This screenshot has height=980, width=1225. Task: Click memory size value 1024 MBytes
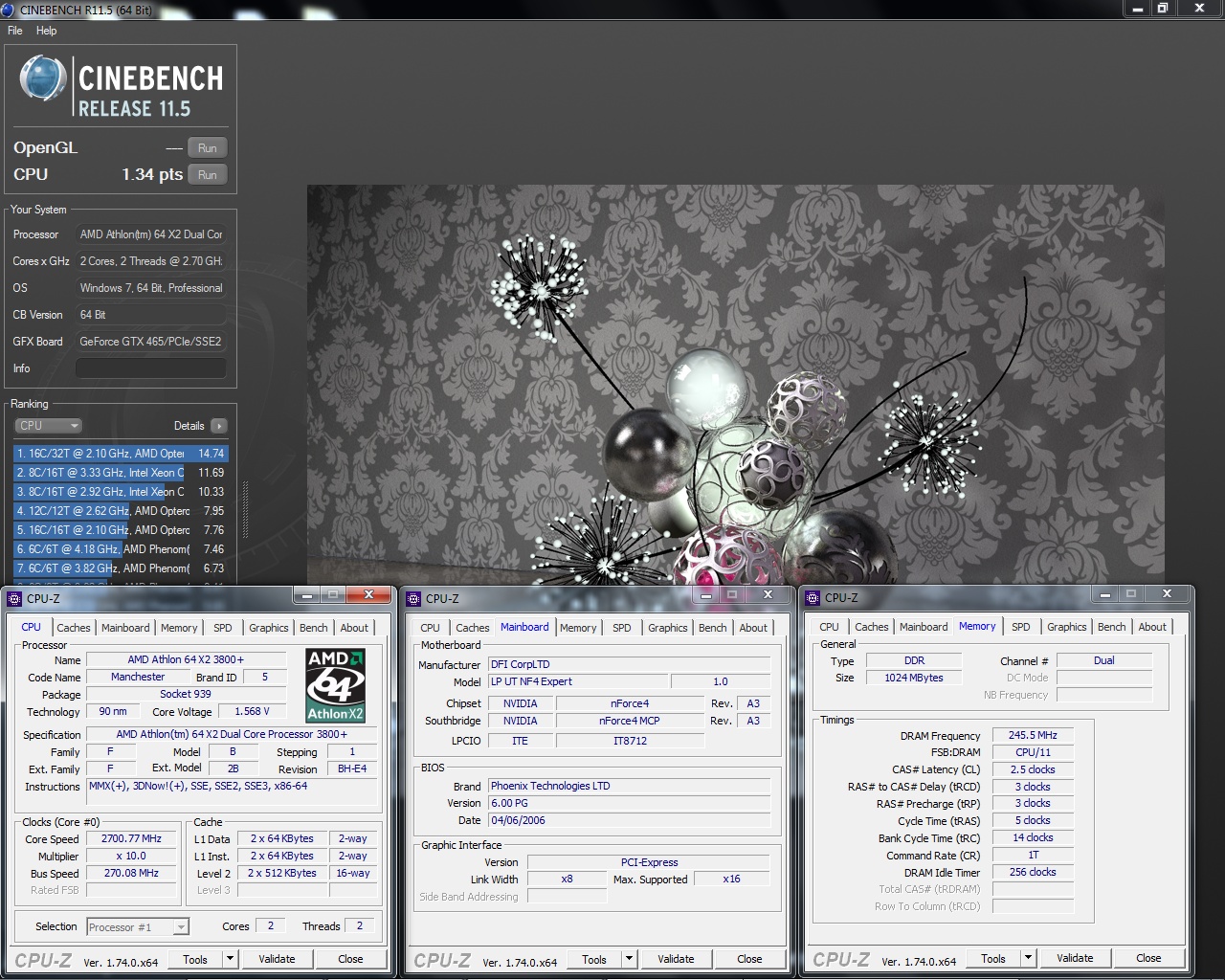(914, 678)
